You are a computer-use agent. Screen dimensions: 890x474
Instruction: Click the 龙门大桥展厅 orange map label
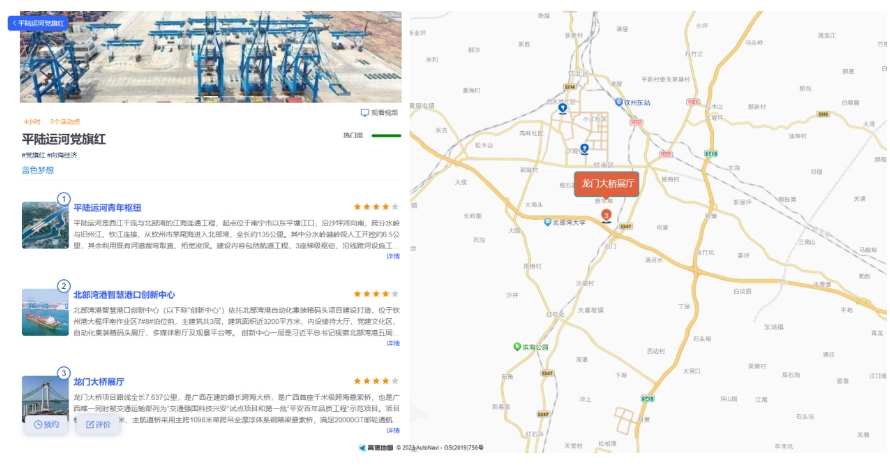[x=607, y=184]
